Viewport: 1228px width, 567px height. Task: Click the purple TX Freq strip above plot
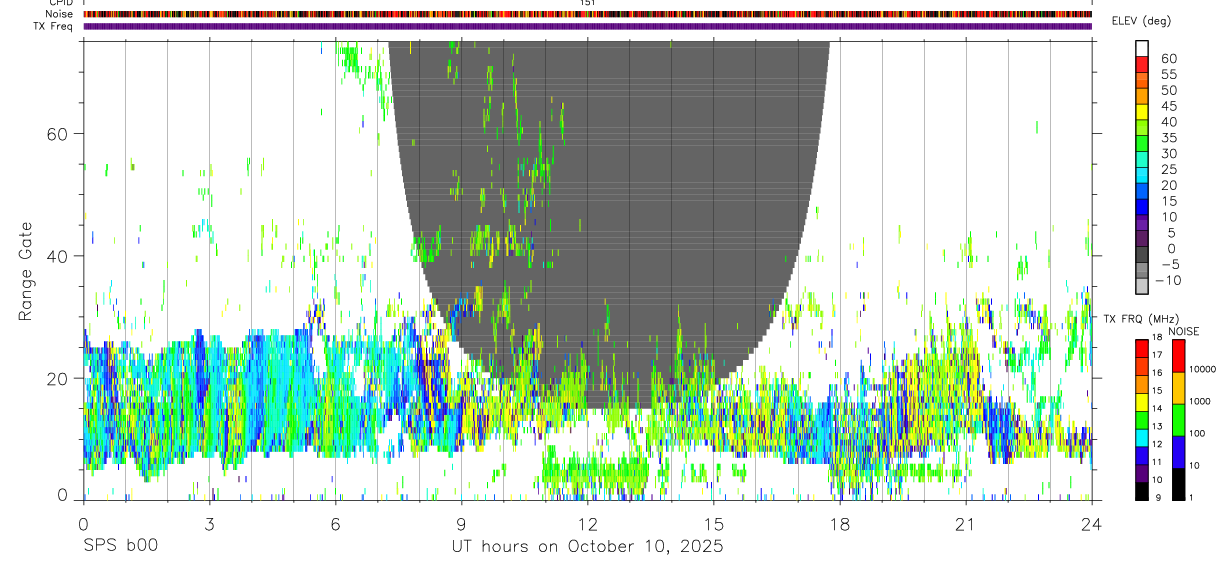(x=588, y=27)
